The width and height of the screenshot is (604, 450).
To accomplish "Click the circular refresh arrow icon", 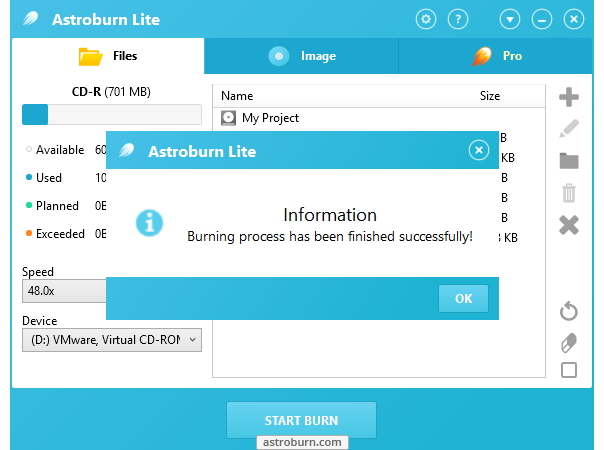I will pyautogui.click(x=569, y=312).
